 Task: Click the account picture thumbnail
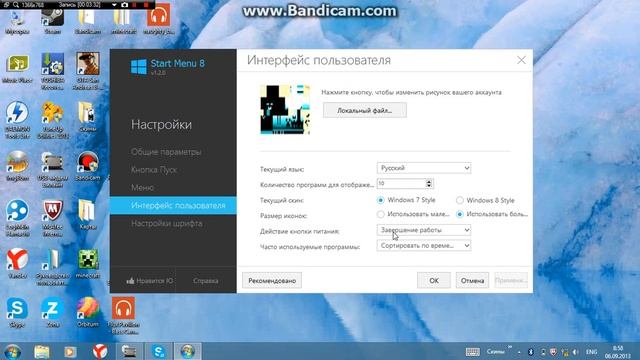[x=285, y=109]
